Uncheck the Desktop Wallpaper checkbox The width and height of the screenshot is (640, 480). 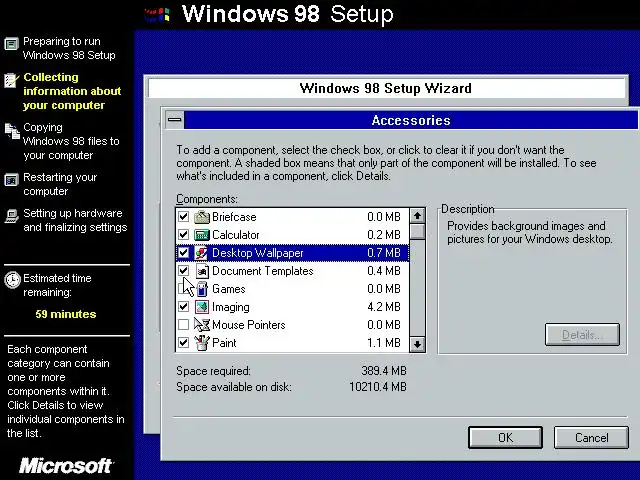[x=184, y=253]
